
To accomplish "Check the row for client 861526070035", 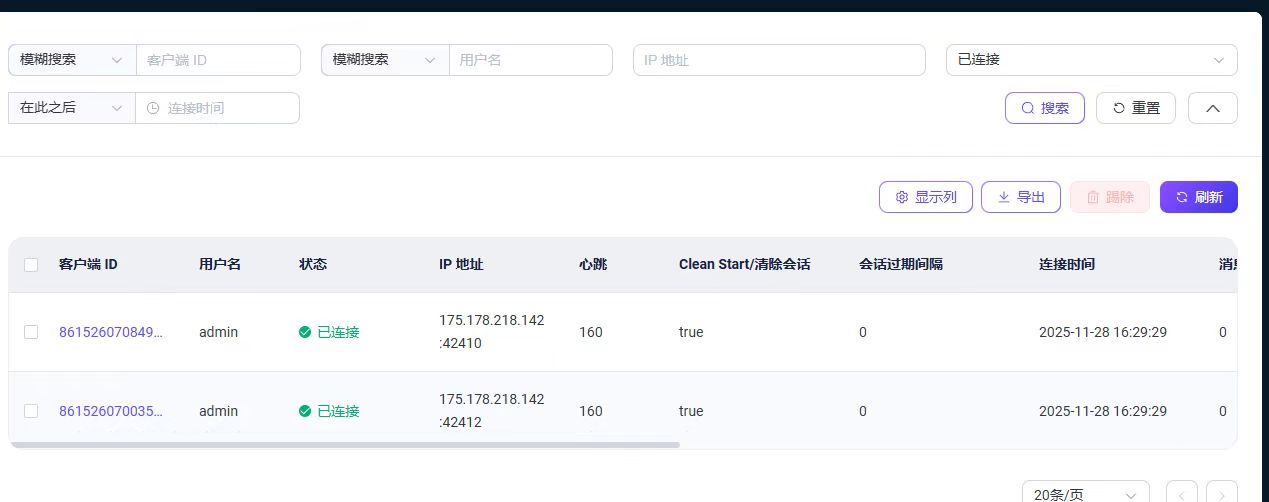I will coord(31,411).
